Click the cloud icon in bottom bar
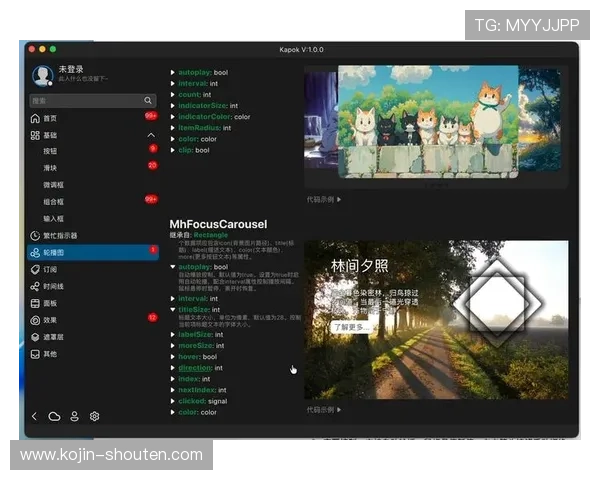The height and width of the screenshot is (480, 600). pos(54,416)
